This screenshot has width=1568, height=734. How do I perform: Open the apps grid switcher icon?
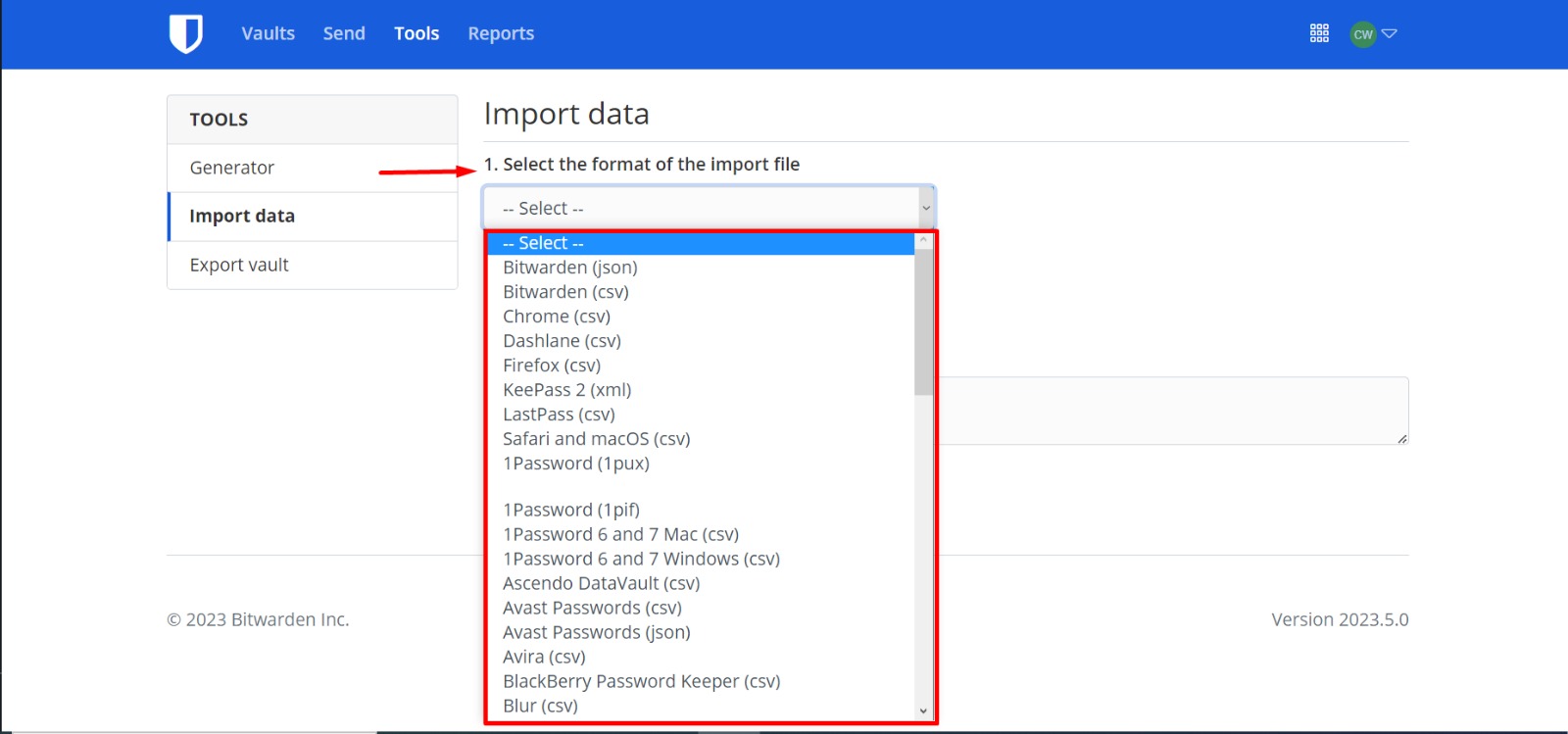tap(1319, 33)
